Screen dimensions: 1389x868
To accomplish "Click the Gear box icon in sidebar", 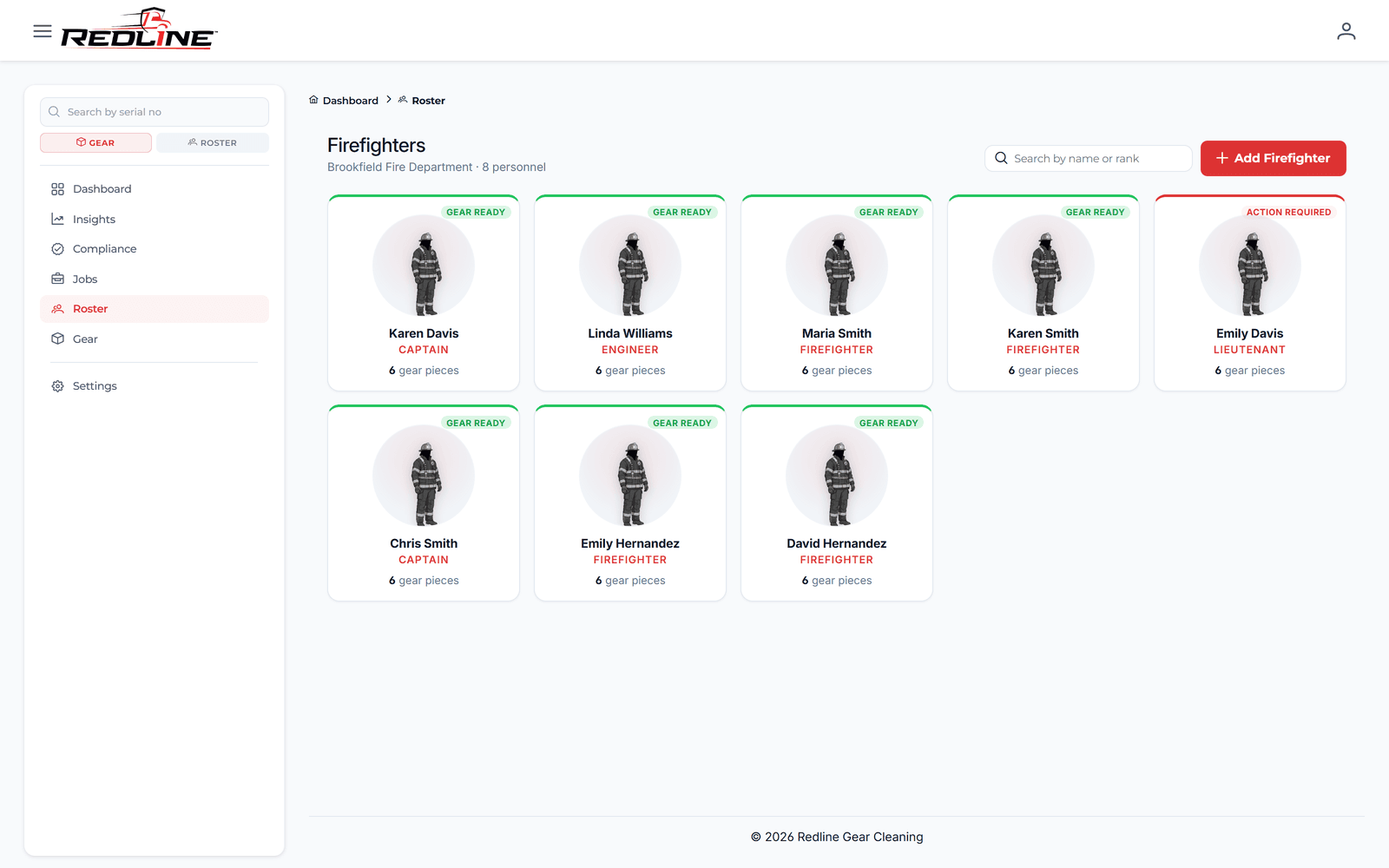I will [58, 339].
